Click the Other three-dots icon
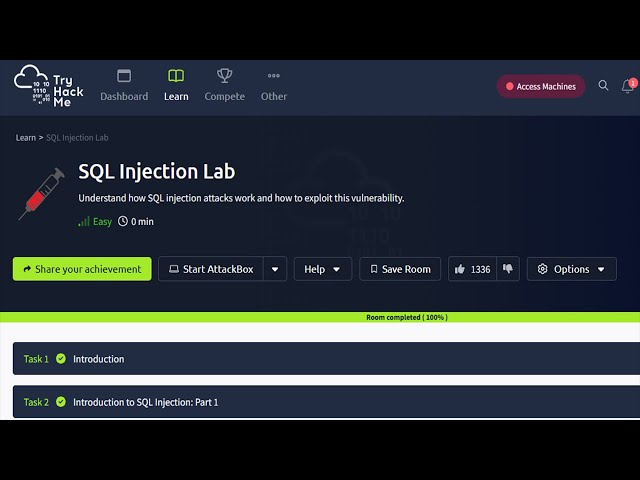The image size is (640, 480). coord(273,76)
